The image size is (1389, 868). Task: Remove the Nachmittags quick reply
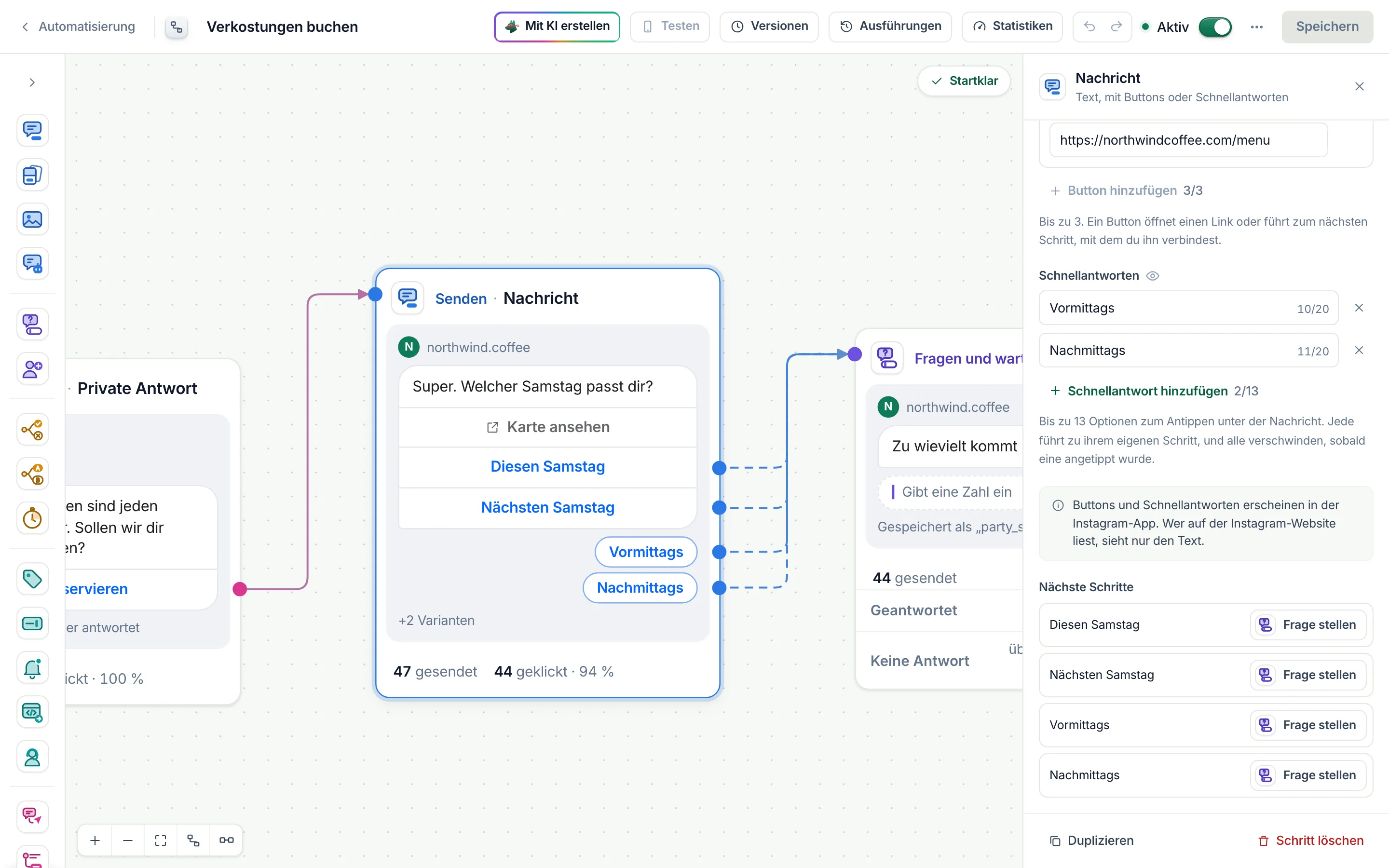1359,351
